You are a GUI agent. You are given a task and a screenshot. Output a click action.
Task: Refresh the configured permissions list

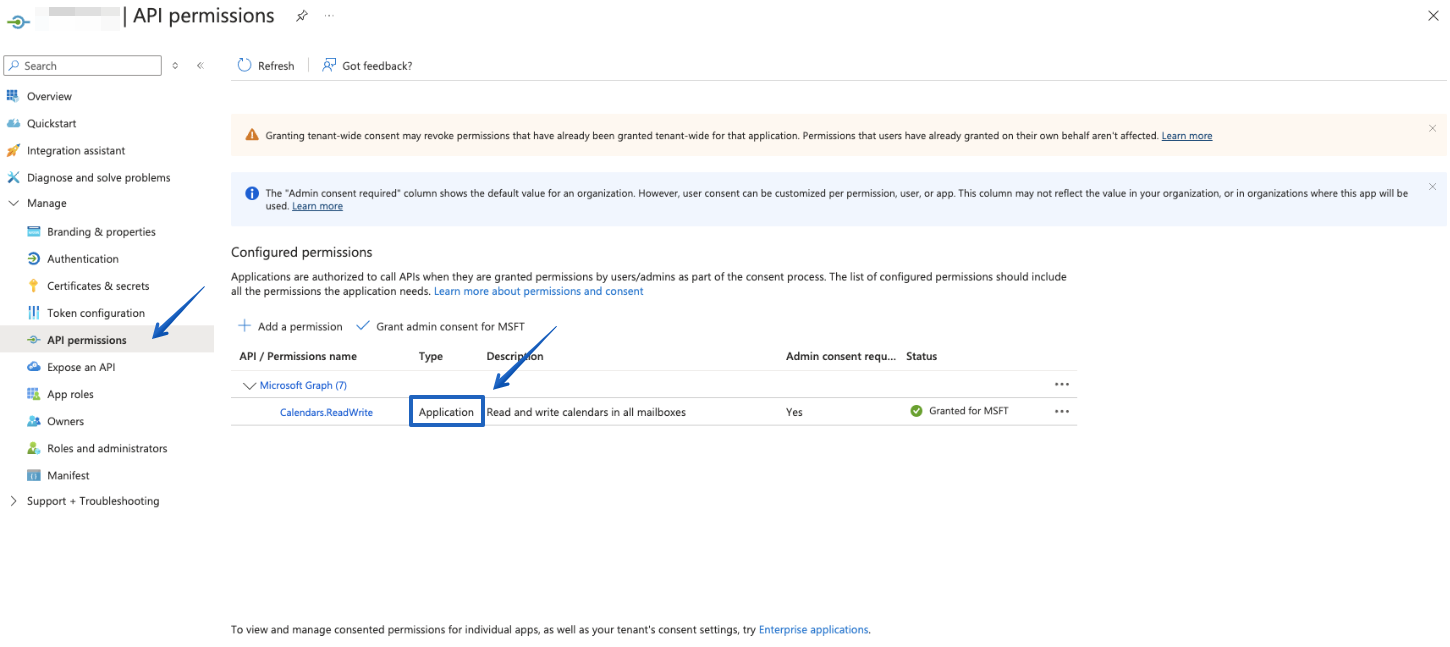(x=266, y=65)
